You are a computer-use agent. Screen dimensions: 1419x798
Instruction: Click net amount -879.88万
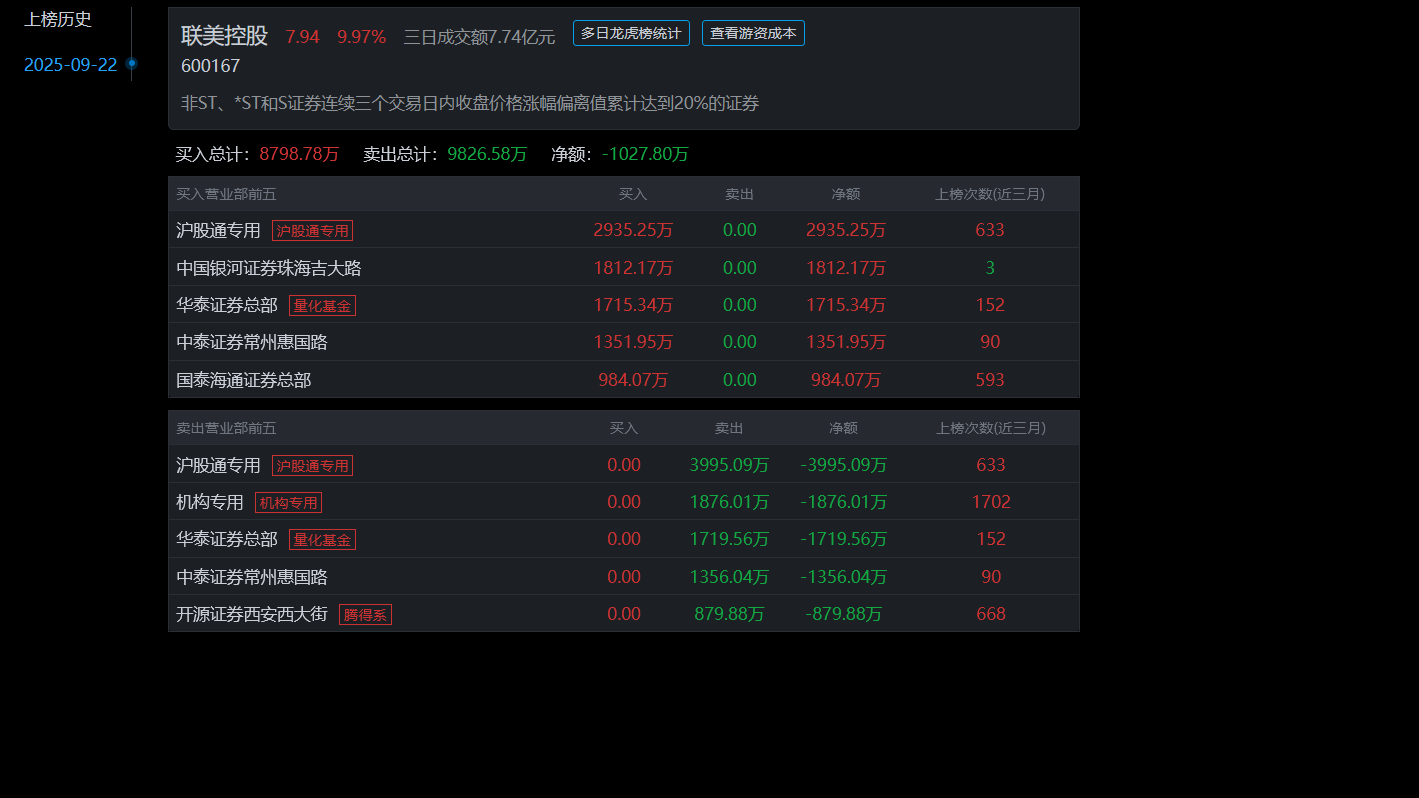844,614
